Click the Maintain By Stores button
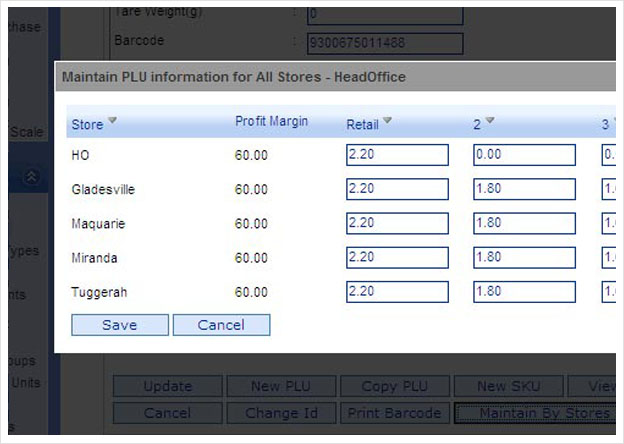The height and width of the screenshot is (444, 624). pyautogui.click(x=535, y=413)
